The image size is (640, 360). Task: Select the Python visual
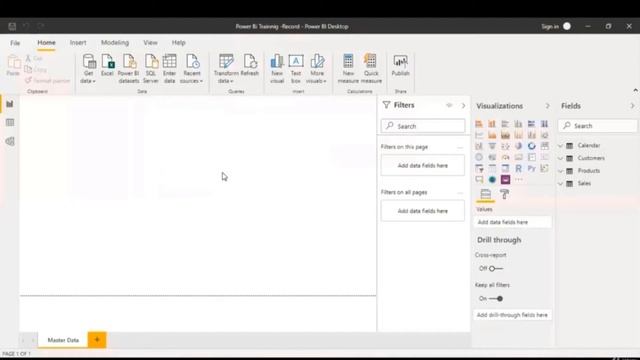click(531, 168)
